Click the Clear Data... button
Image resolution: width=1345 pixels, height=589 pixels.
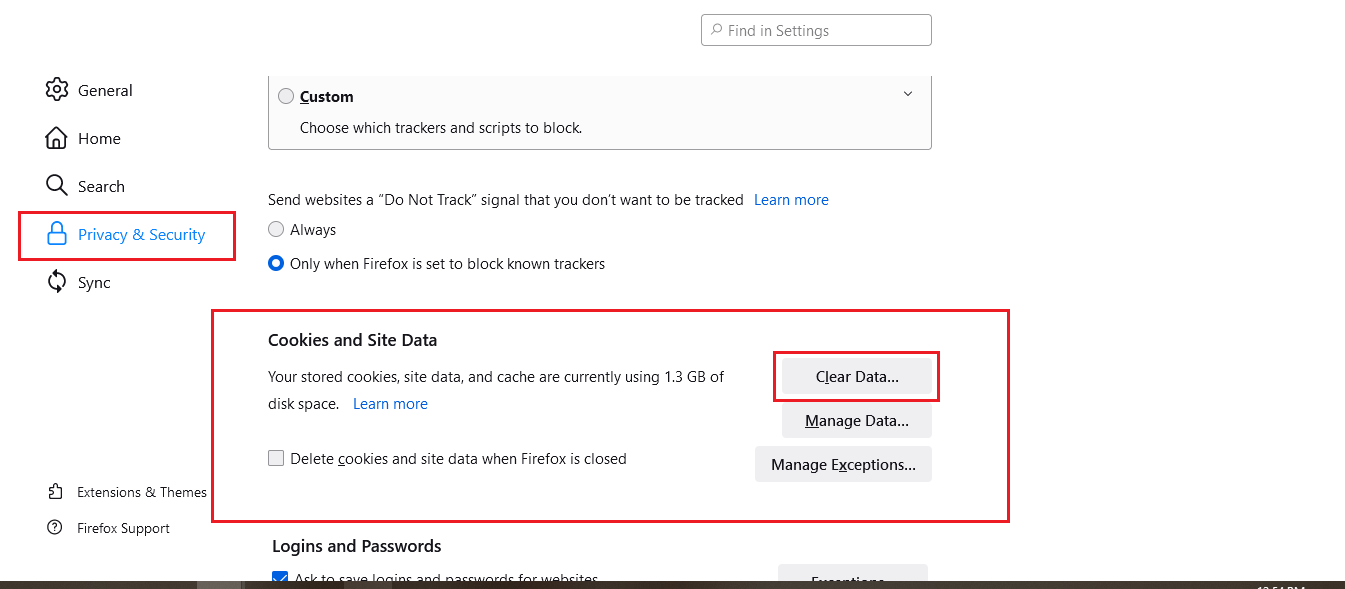click(857, 377)
